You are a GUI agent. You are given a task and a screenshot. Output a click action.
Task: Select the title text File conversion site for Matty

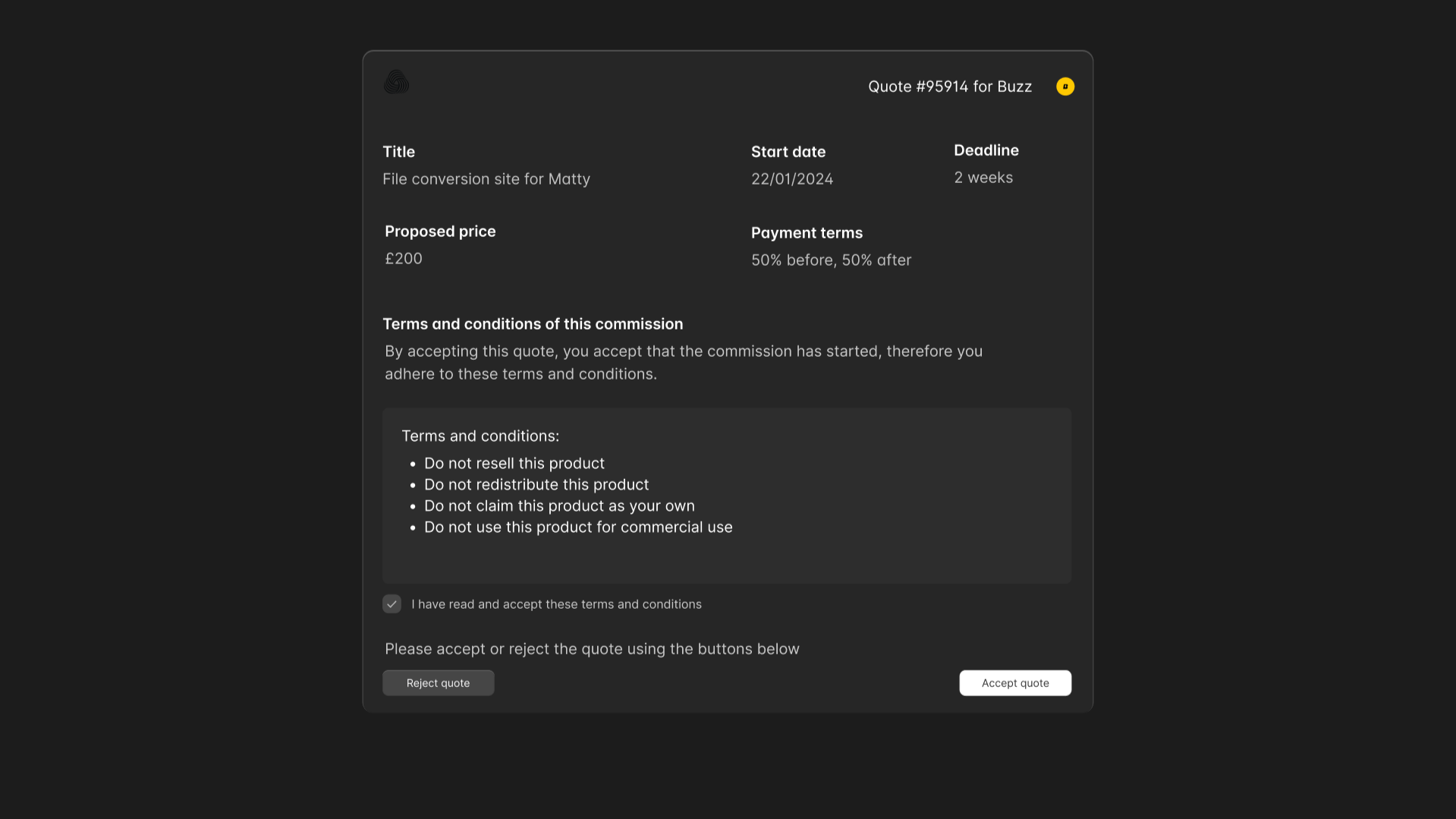[x=486, y=179]
